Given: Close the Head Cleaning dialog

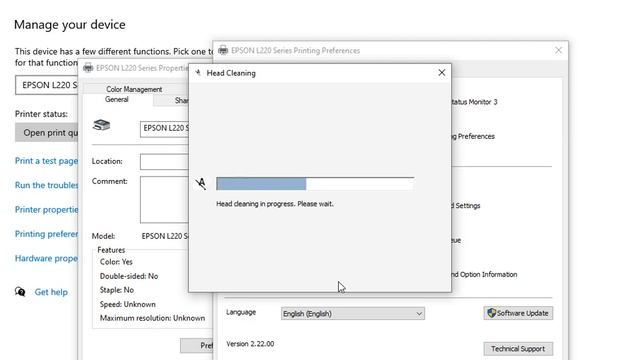Looking at the screenshot, I should point(442,73).
